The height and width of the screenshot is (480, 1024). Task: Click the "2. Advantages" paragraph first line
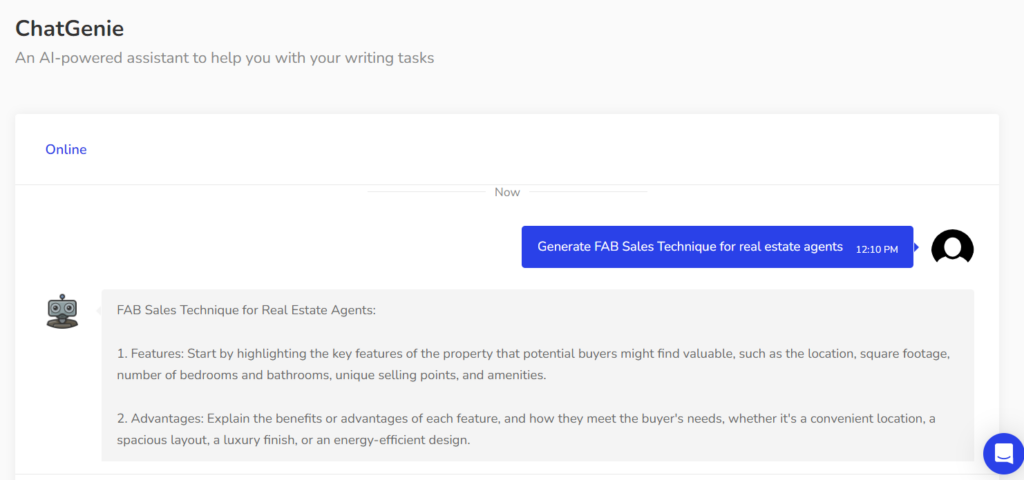coord(526,418)
